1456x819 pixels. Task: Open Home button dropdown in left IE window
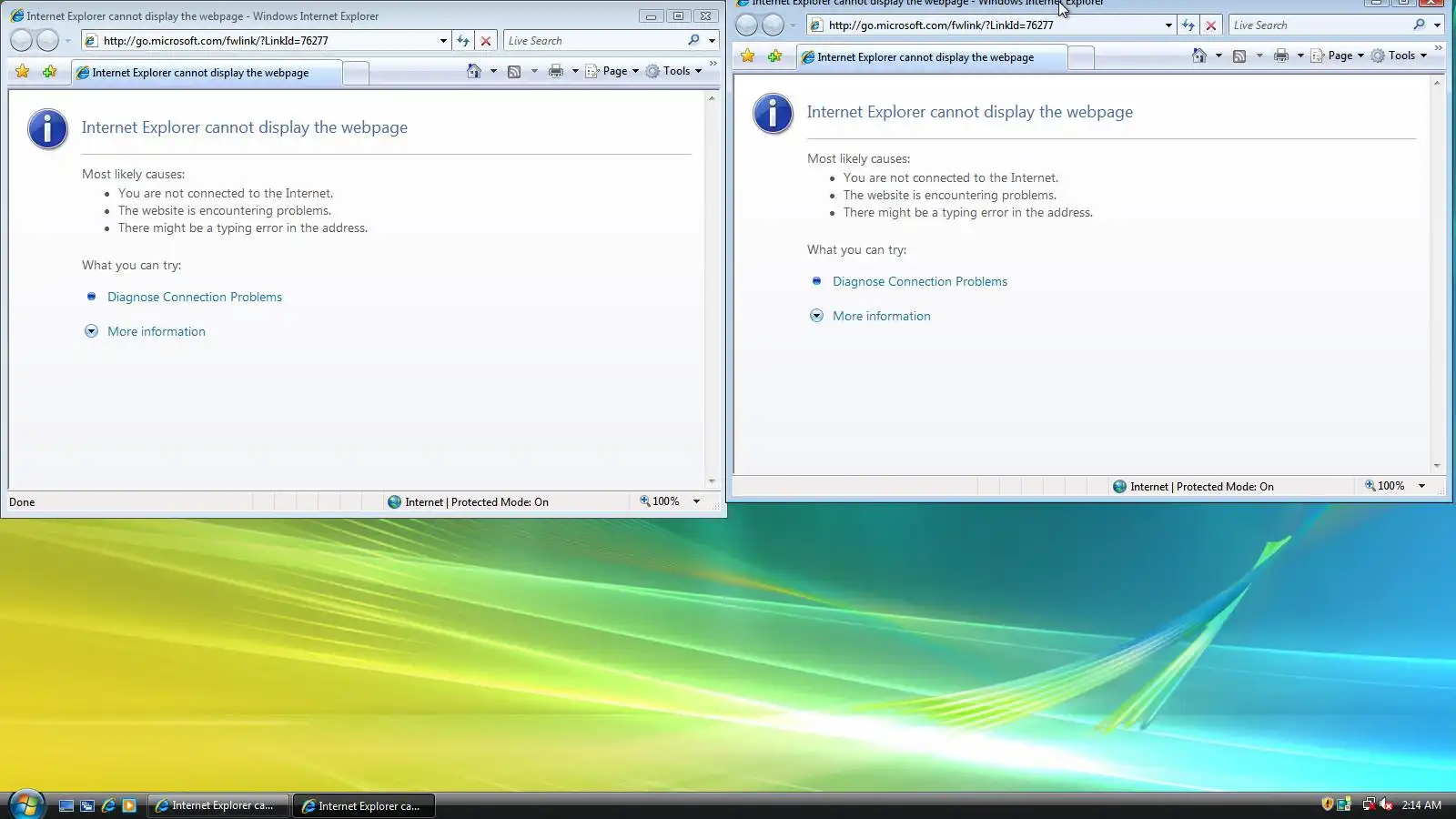tap(493, 71)
